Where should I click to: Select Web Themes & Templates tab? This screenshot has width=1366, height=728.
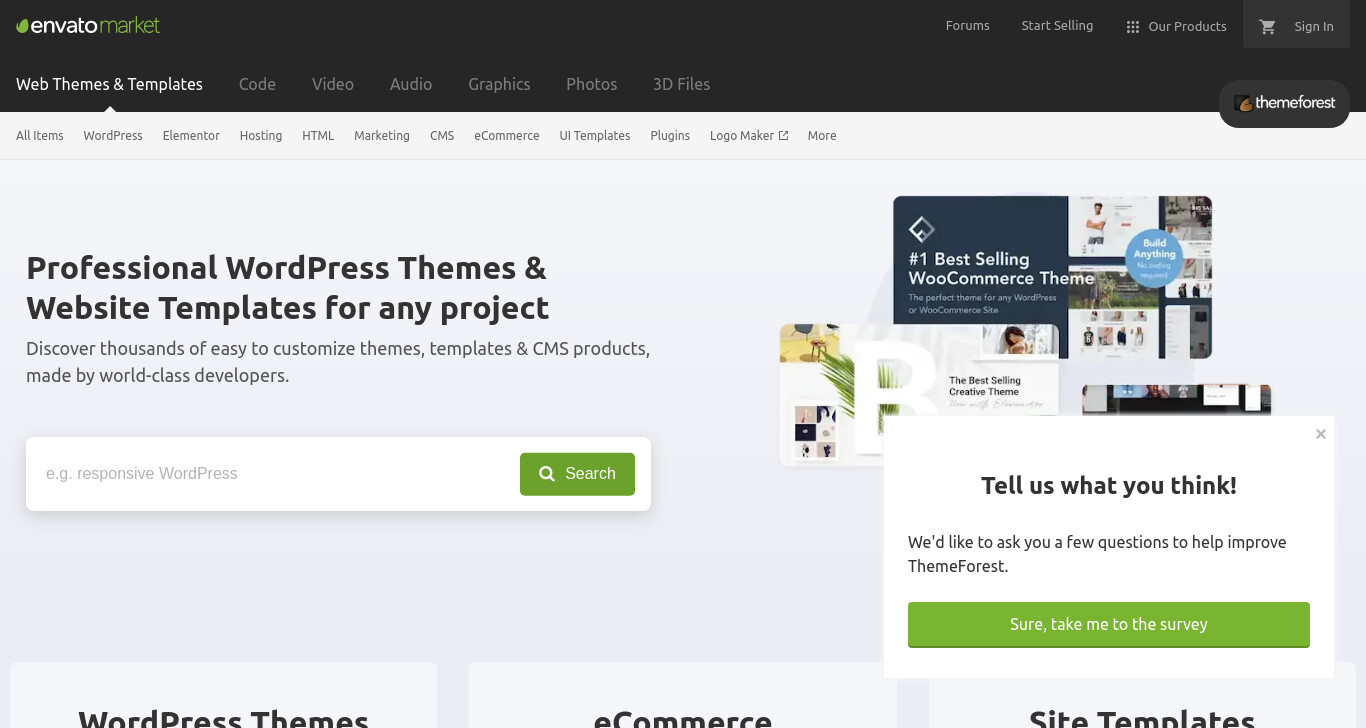[109, 84]
